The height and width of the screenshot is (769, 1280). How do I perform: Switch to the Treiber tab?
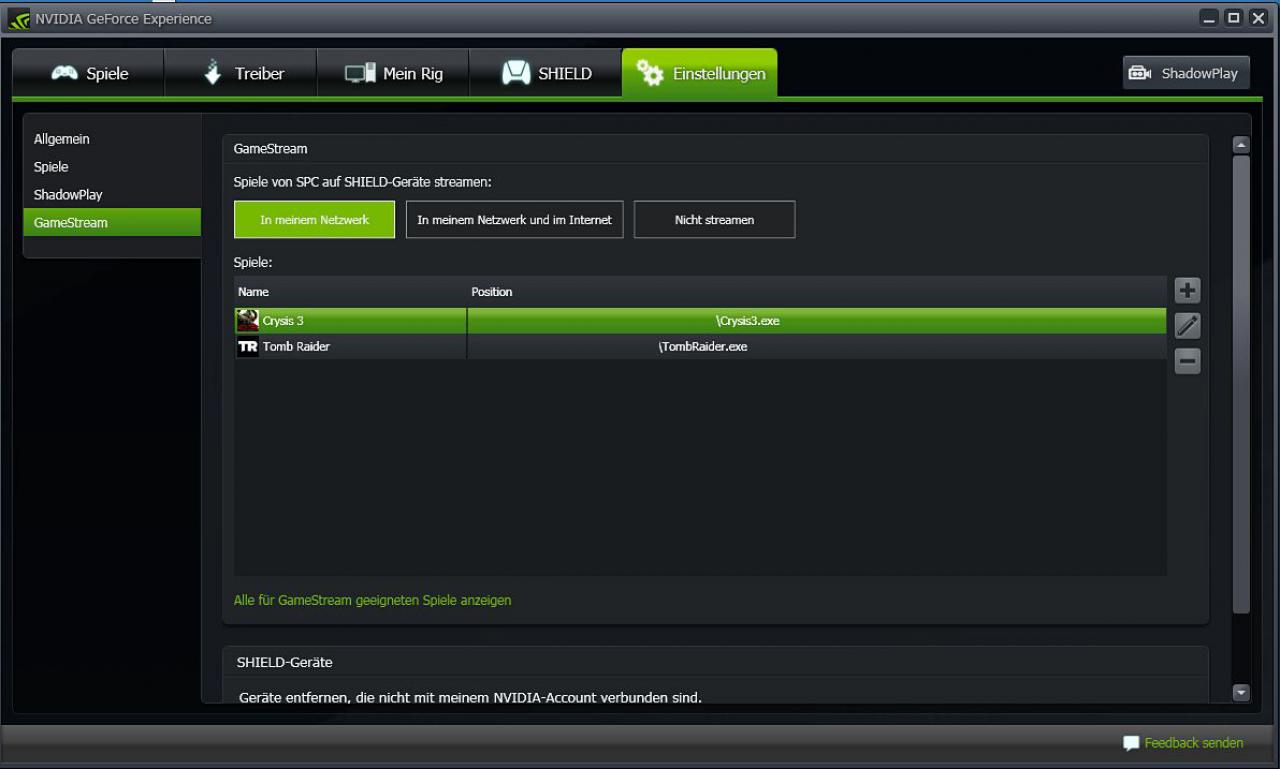(x=241, y=73)
